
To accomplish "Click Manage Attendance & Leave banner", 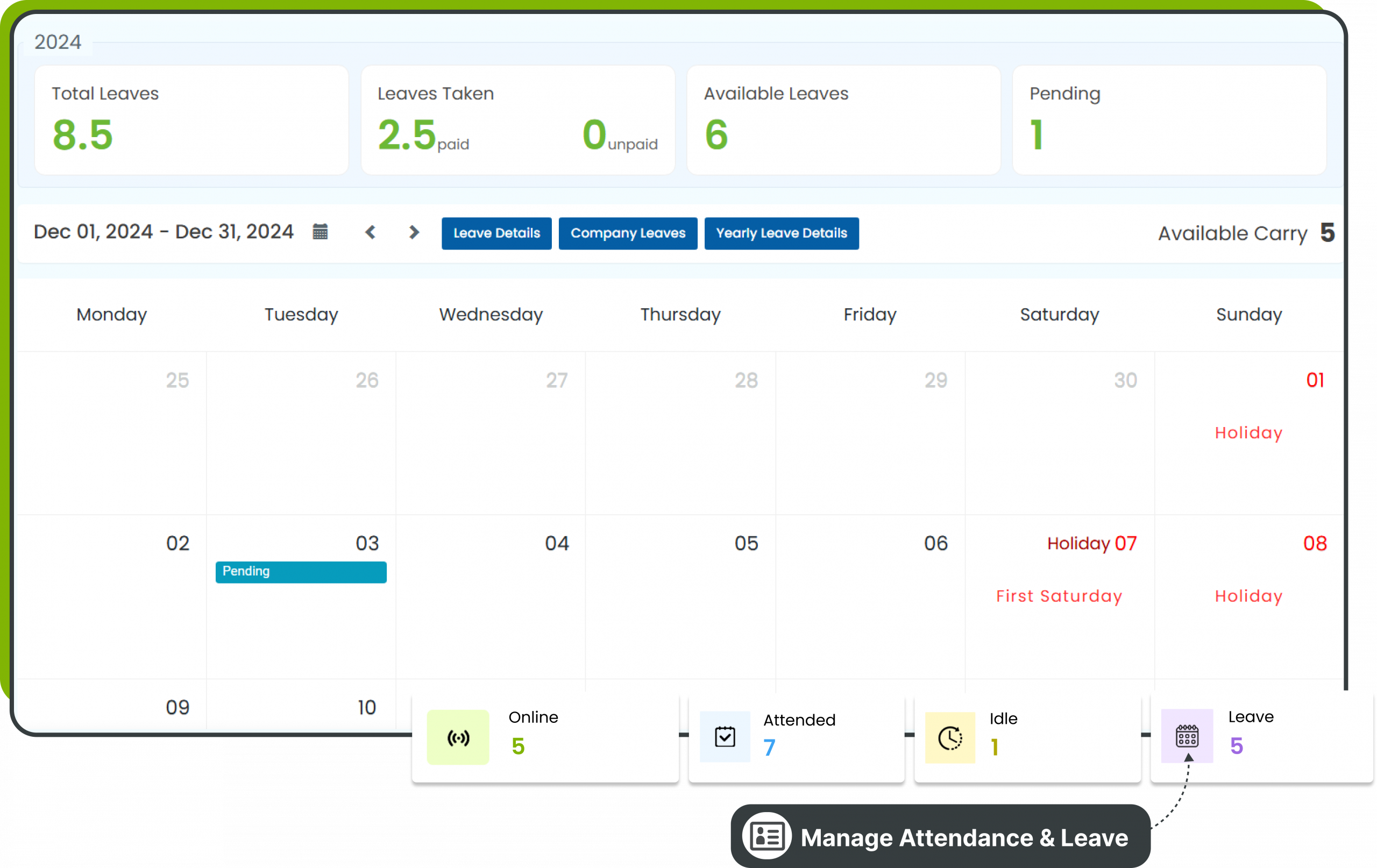I will 941,837.
